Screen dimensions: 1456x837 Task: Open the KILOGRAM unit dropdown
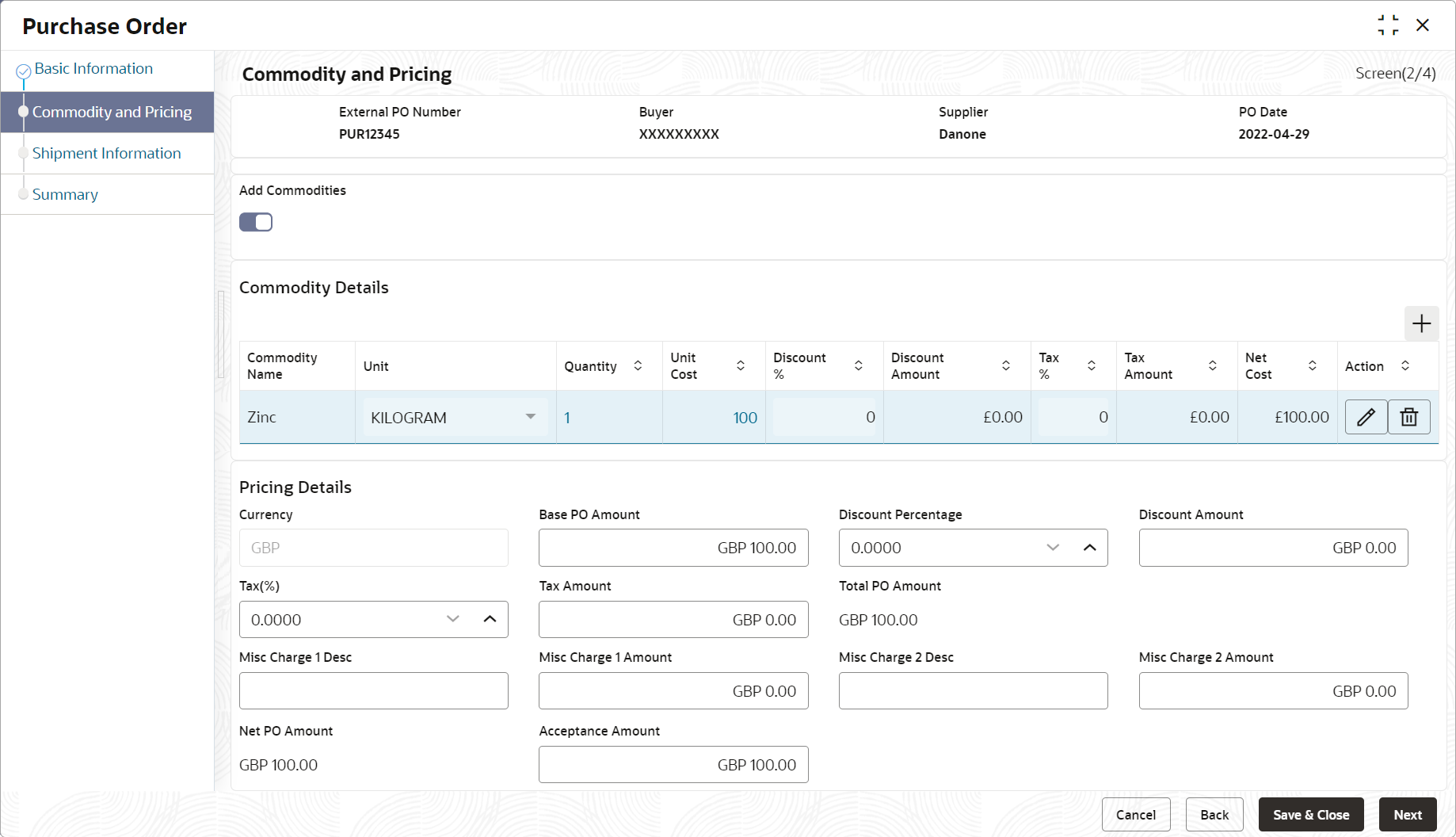(530, 417)
